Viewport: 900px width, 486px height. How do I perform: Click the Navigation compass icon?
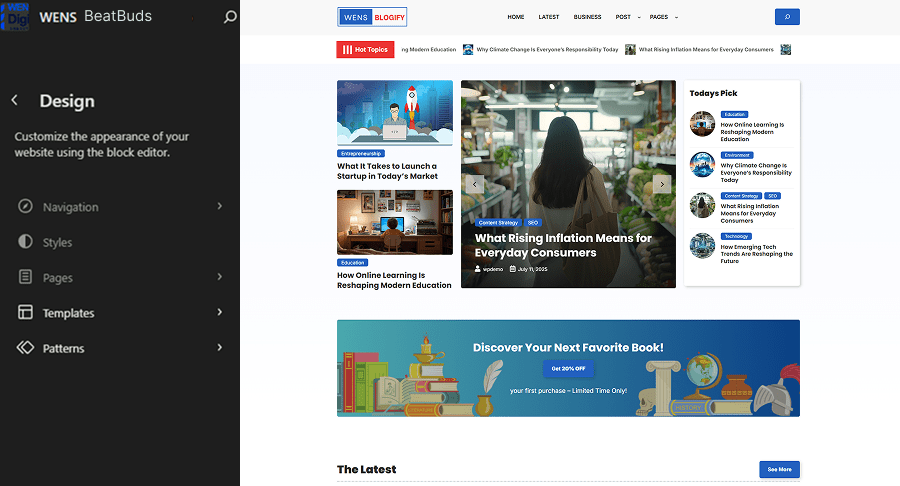(x=25, y=207)
